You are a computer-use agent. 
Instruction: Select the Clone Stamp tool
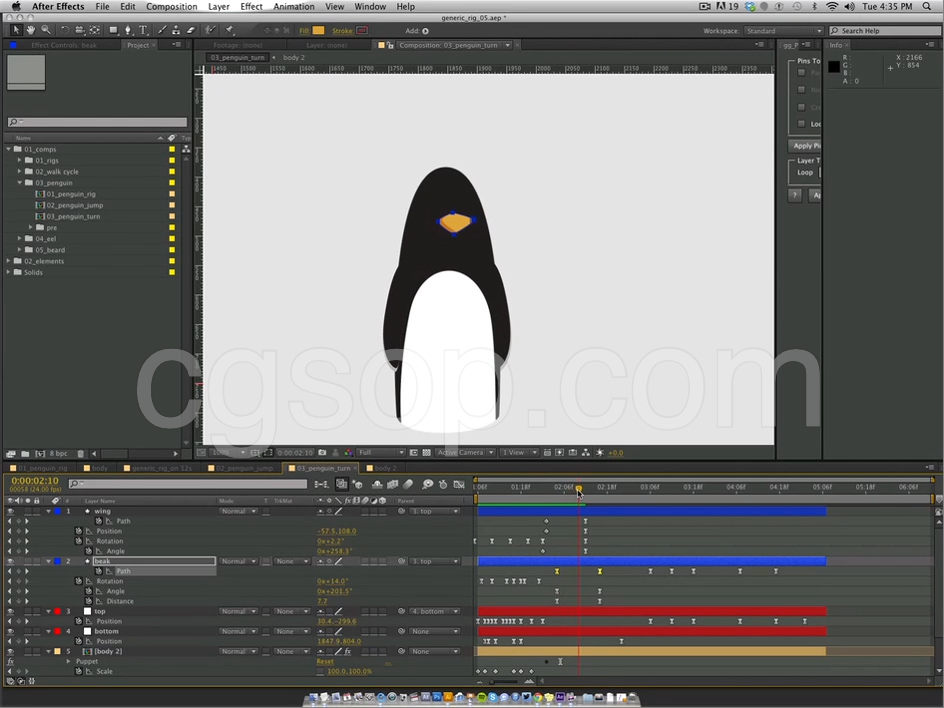176,30
